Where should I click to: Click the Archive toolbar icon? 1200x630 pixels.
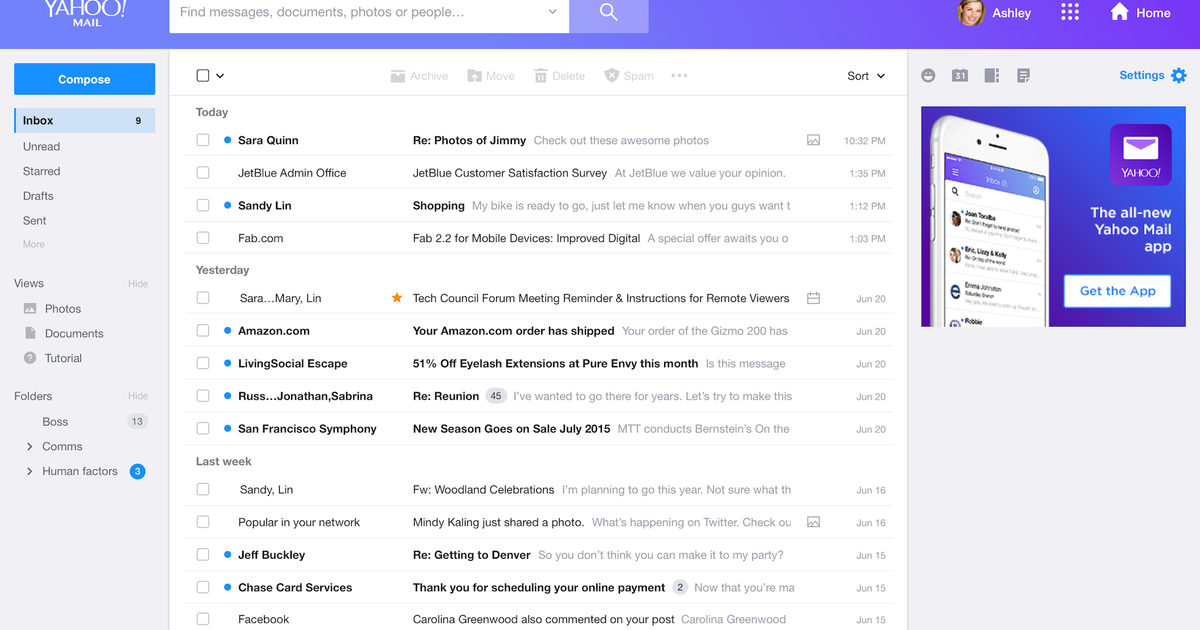click(x=398, y=76)
